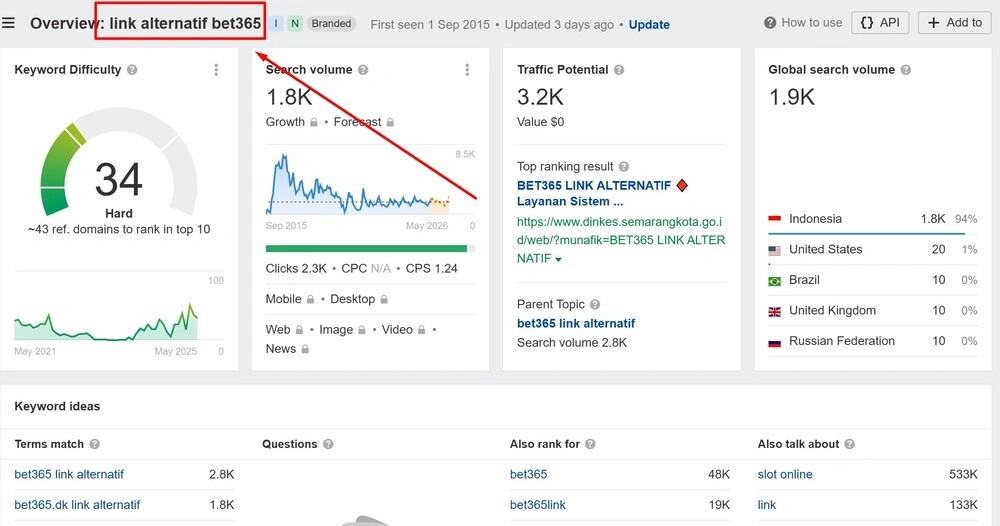Open Search volume card three-dot menu
The height and width of the screenshot is (526, 1000).
(467, 69)
